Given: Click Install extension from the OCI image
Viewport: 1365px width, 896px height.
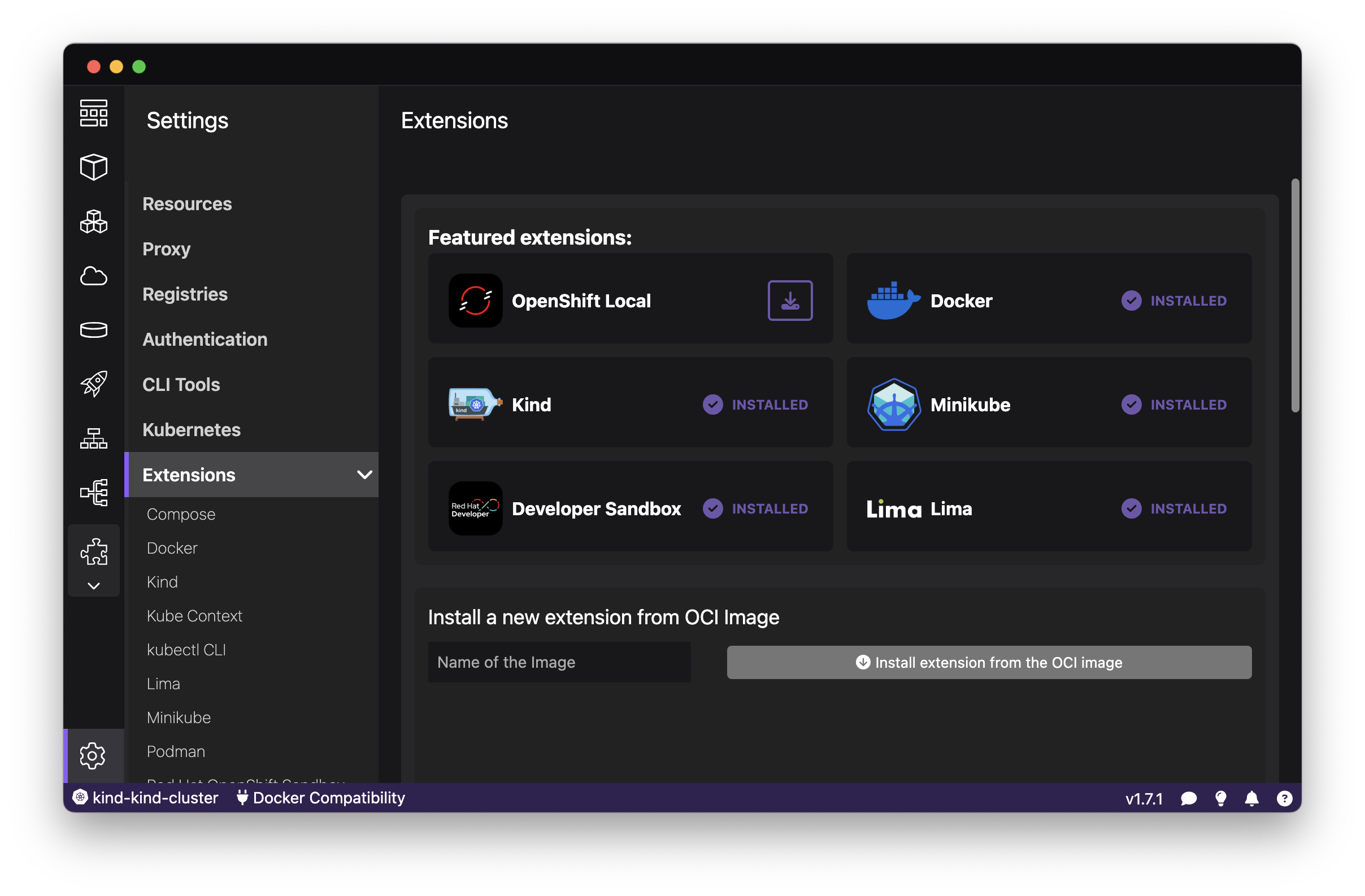Looking at the screenshot, I should (x=988, y=662).
